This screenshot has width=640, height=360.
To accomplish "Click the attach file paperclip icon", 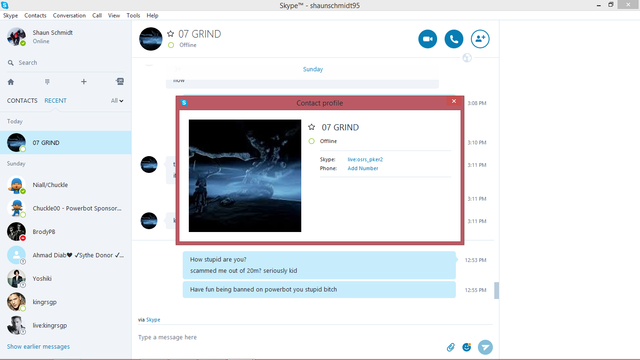I will [451, 347].
